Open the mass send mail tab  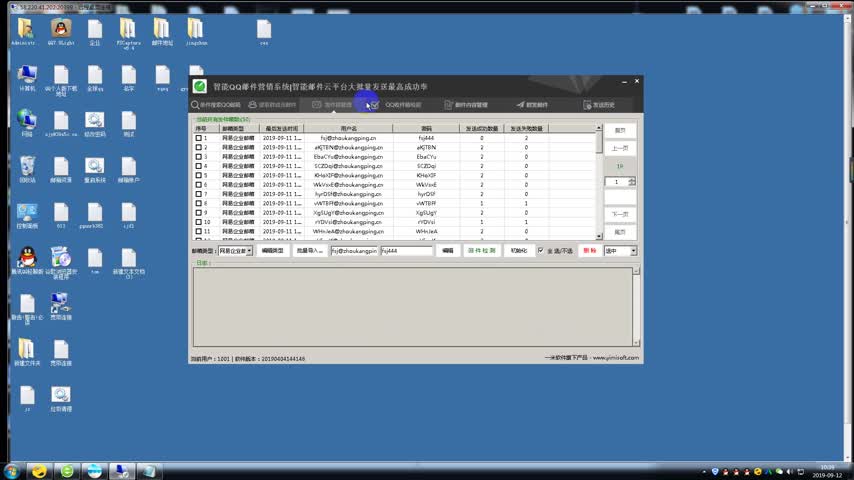pos(532,105)
